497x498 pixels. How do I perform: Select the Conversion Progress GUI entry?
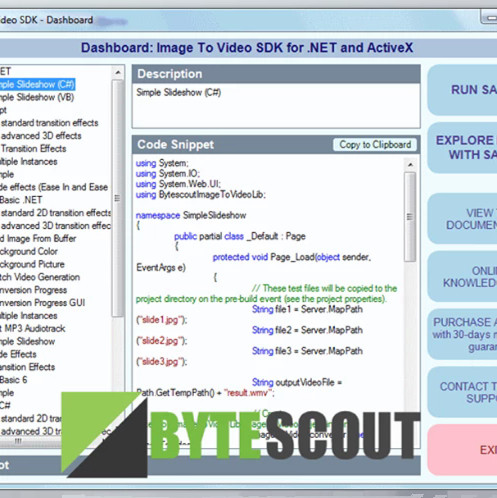43,303
